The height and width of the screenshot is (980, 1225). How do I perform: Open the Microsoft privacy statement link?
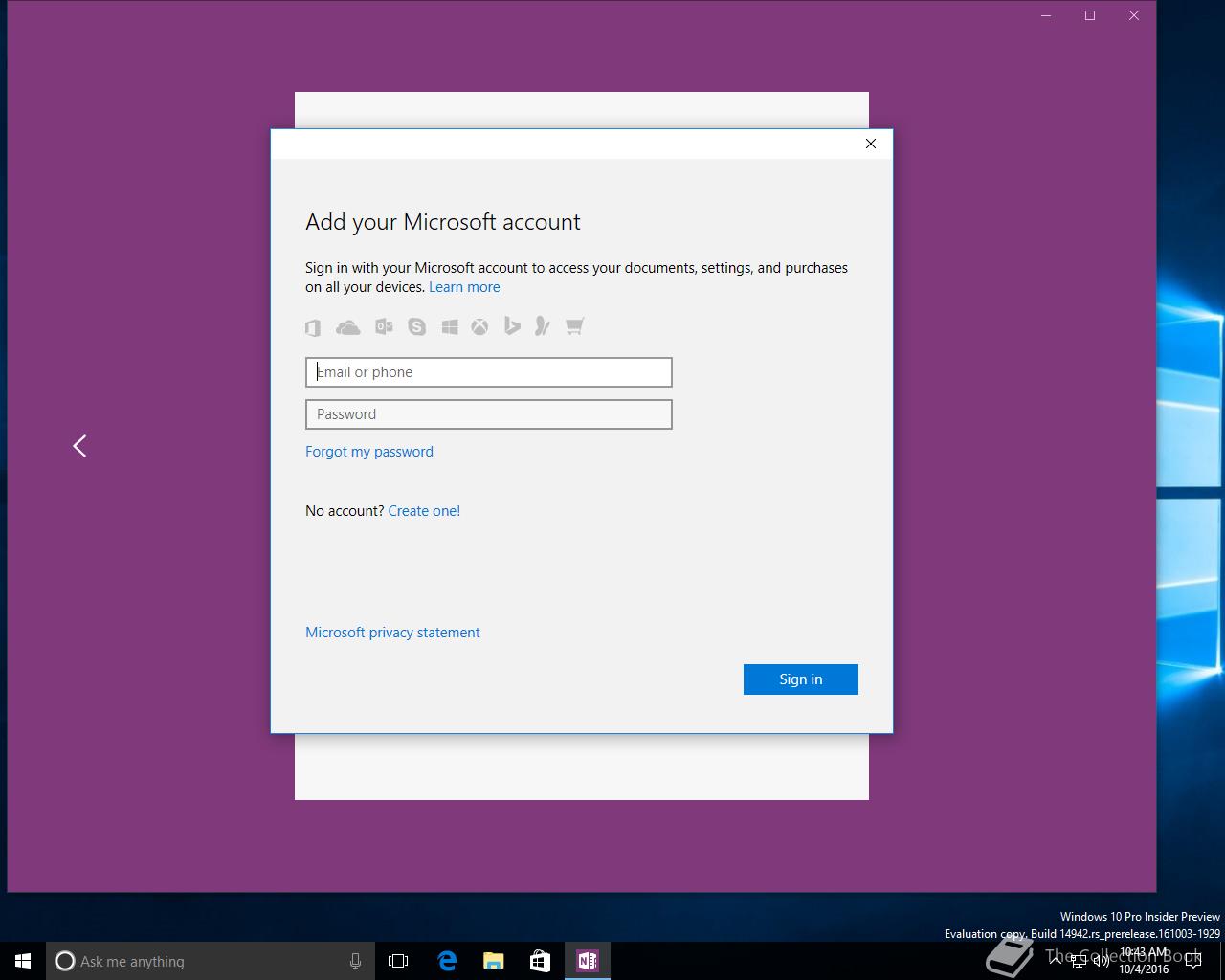[392, 633]
